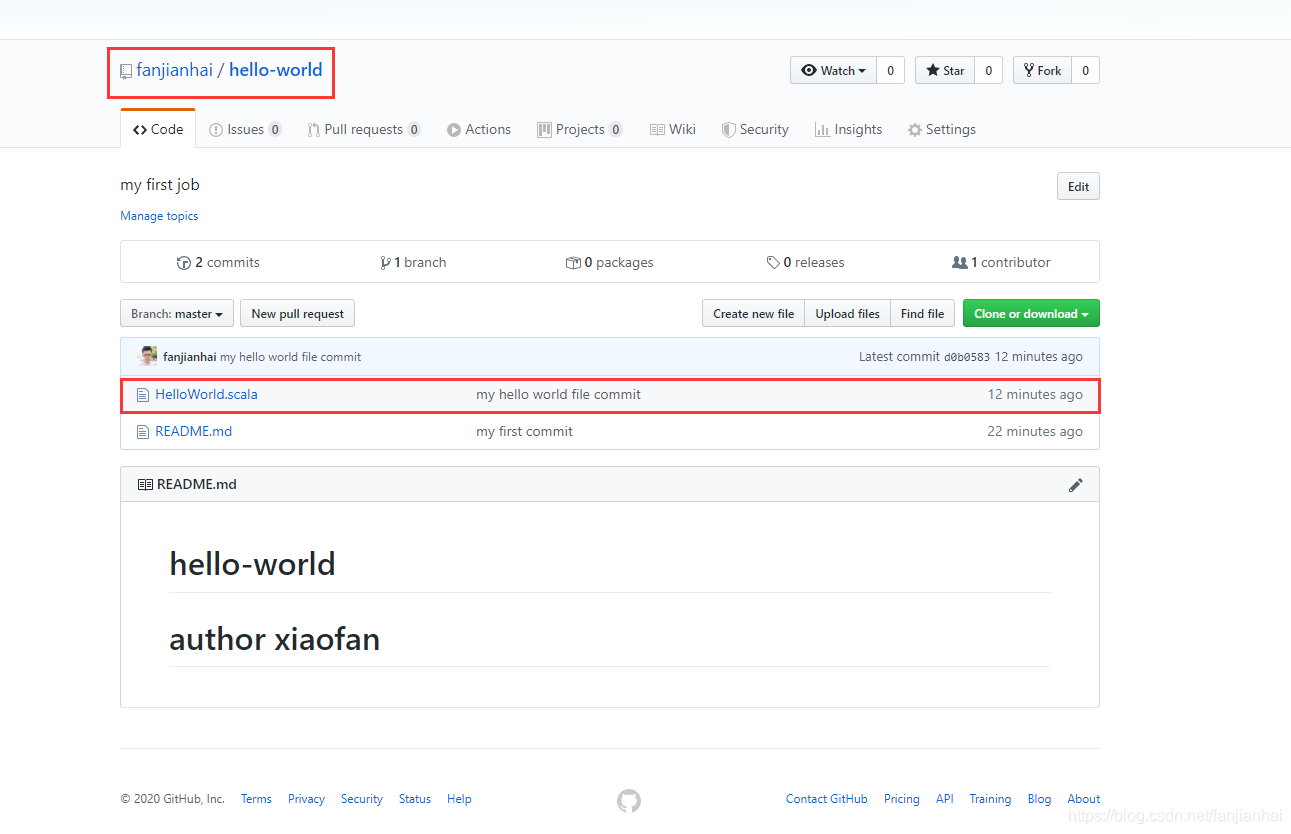Screen dimensions: 1291x834
Task: Switch to the Issues tab
Action: 245,129
